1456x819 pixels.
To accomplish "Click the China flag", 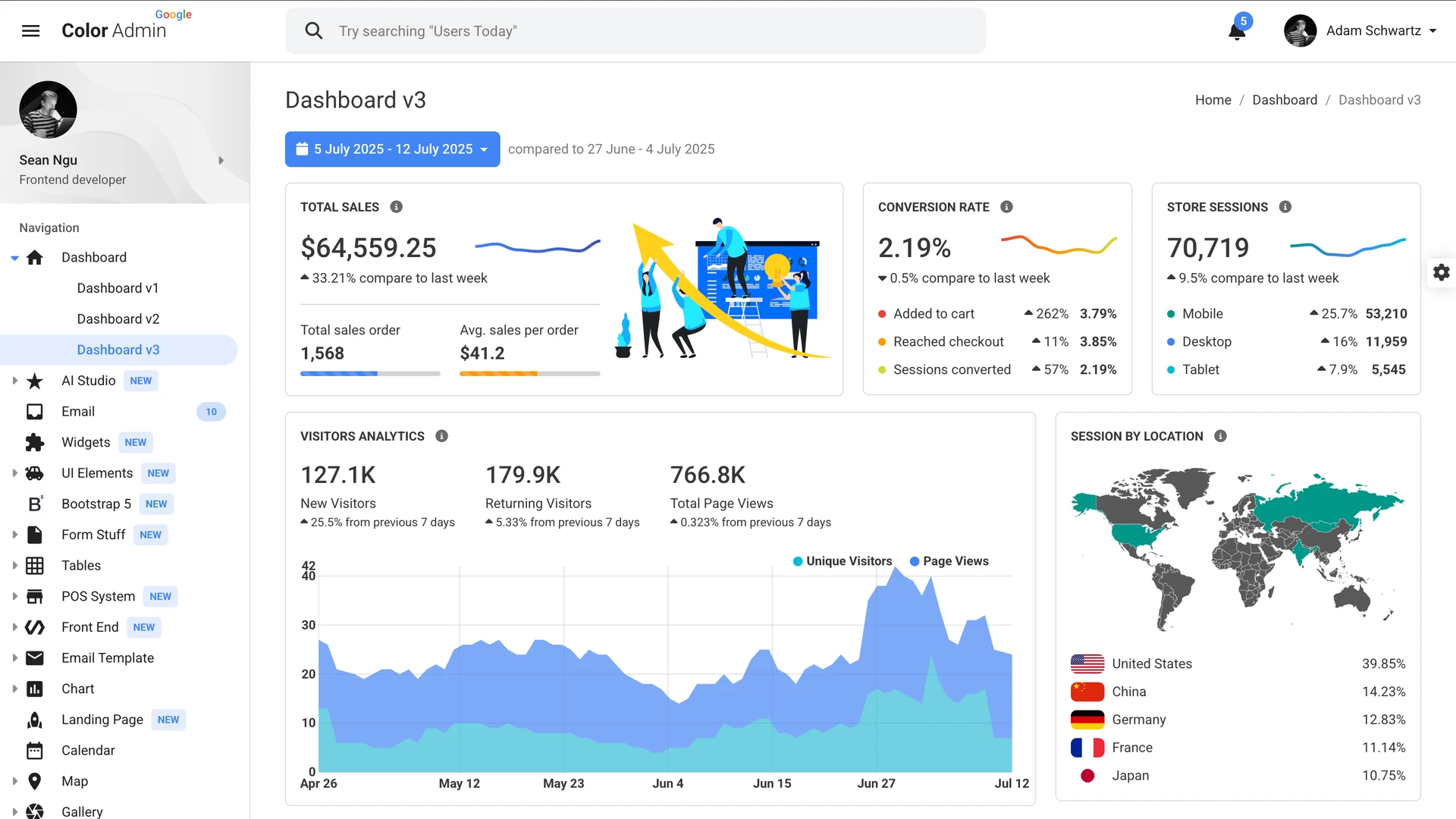I will 1087,692.
